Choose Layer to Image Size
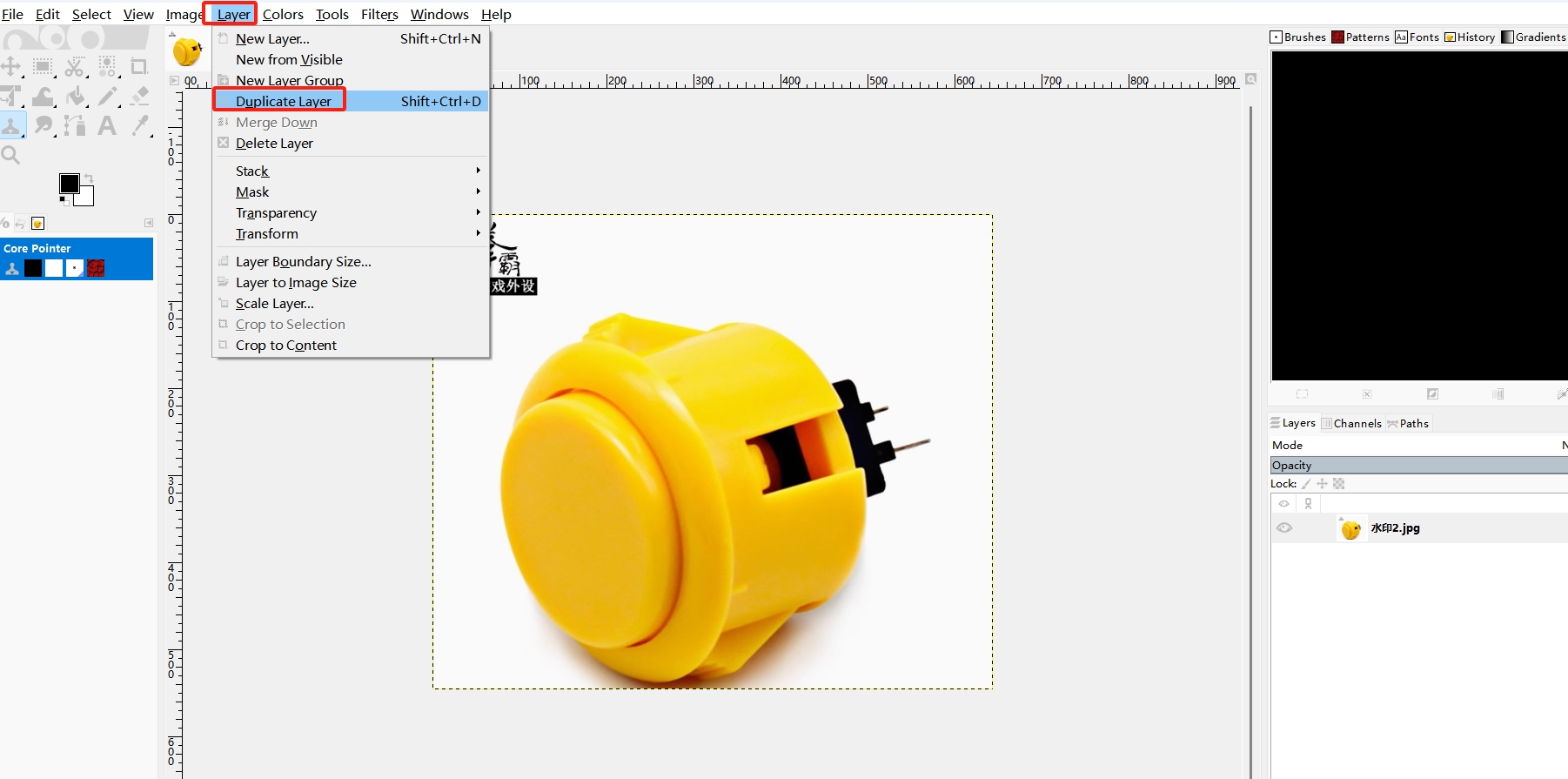 tap(352, 282)
